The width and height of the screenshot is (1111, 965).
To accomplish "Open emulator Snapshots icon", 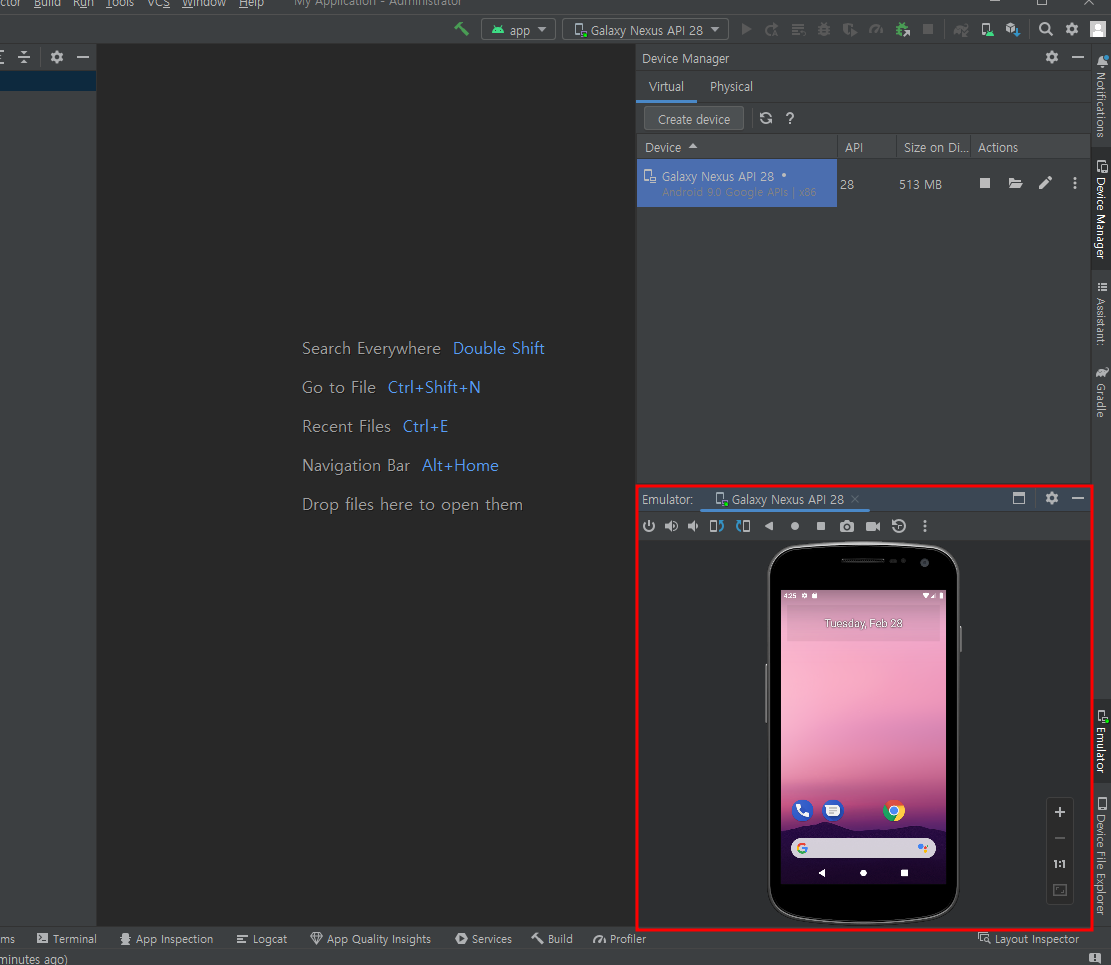I will [898, 526].
